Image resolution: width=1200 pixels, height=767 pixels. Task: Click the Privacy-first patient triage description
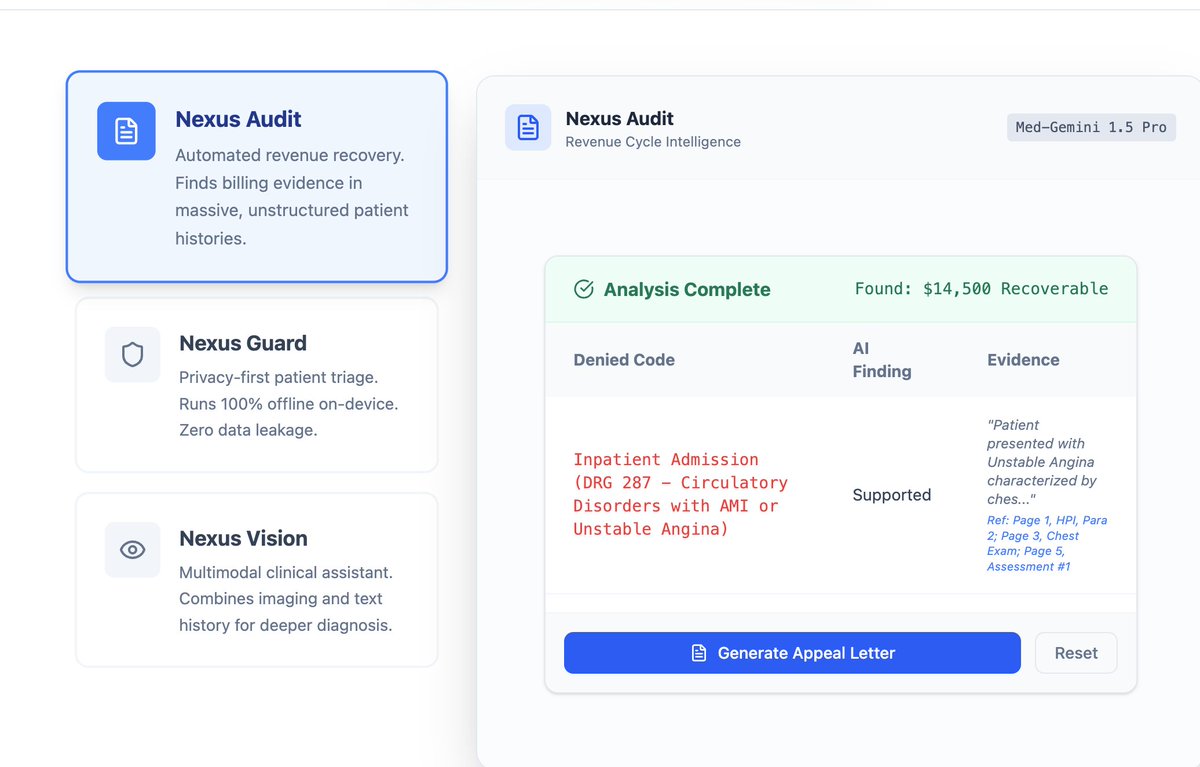pos(288,404)
